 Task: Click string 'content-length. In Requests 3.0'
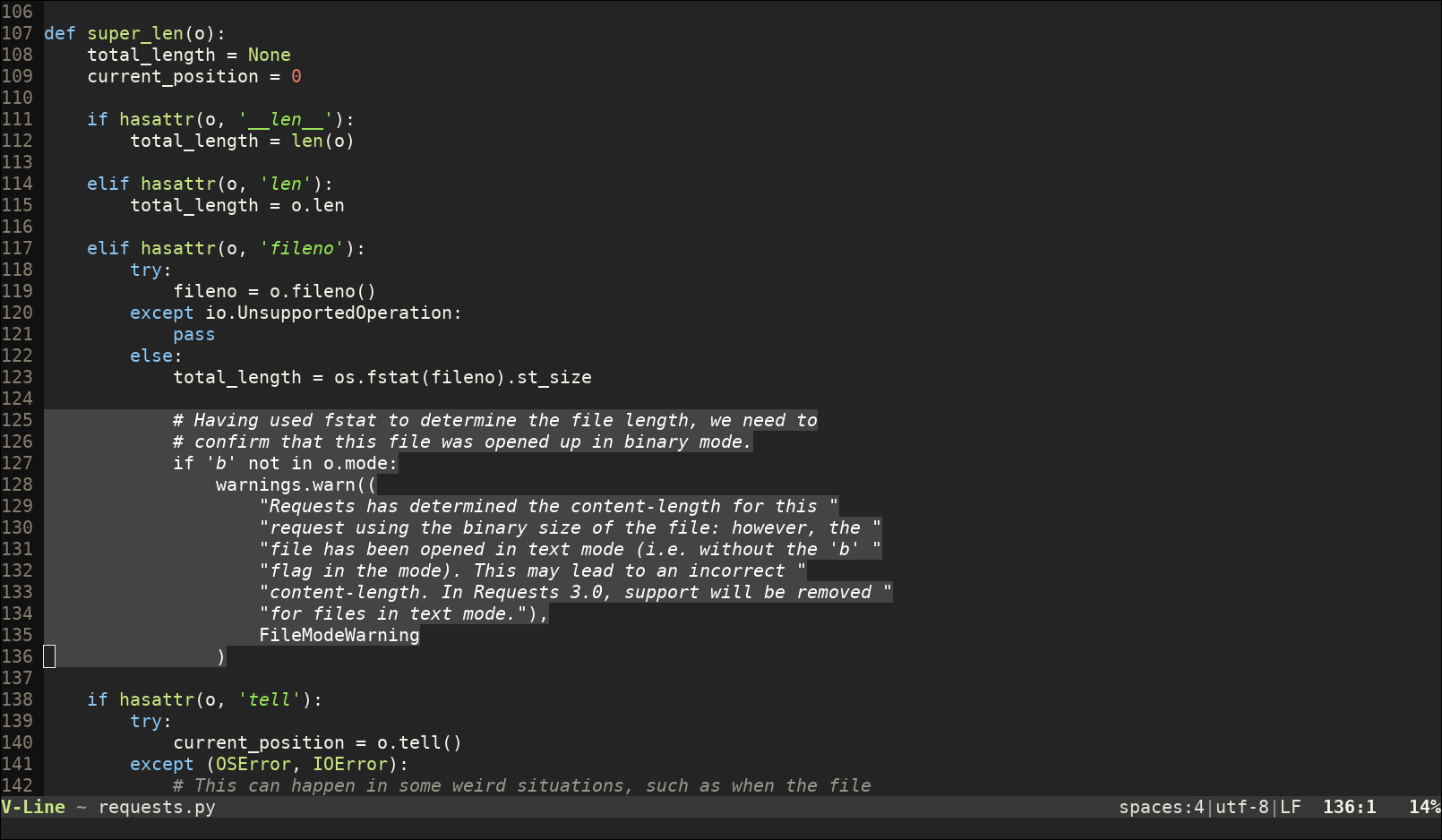(x=576, y=592)
